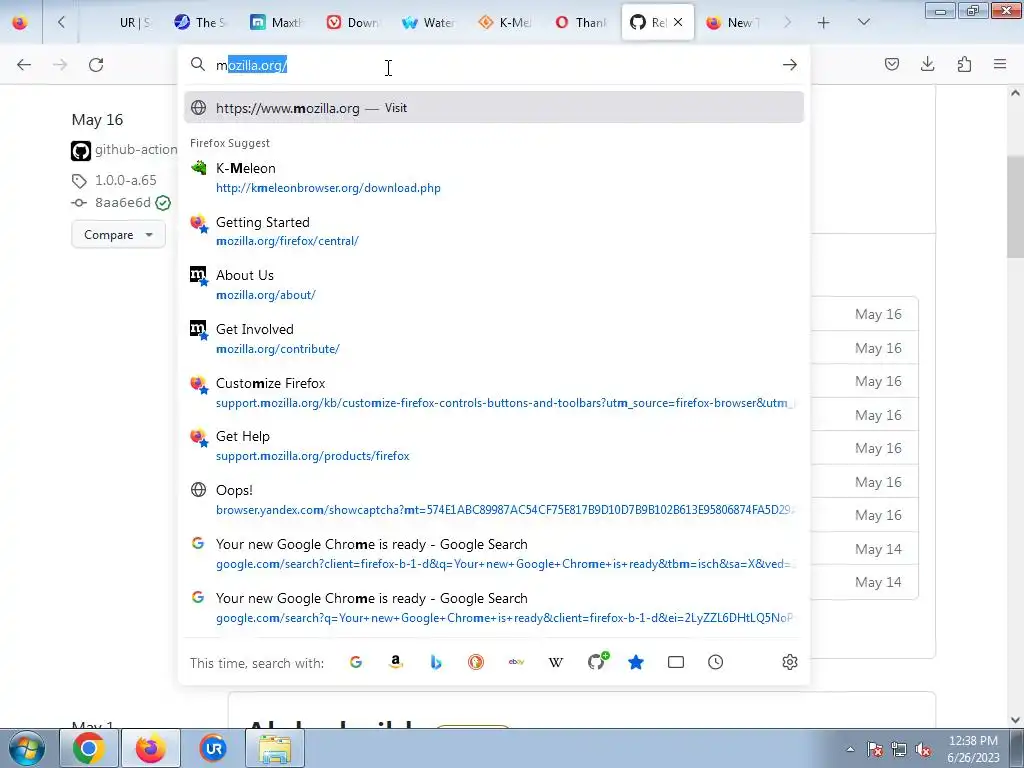Switch to the Opera Thanks tab

581,22
